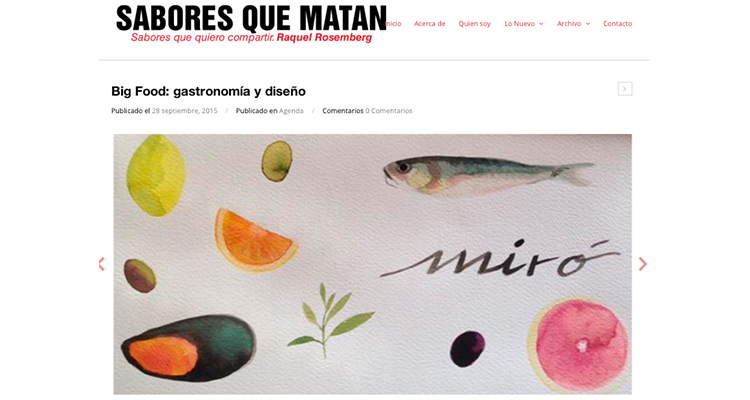Click the watercolor fish illustration
Image resolution: width=750 pixels, height=400 pixels.
(x=488, y=175)
